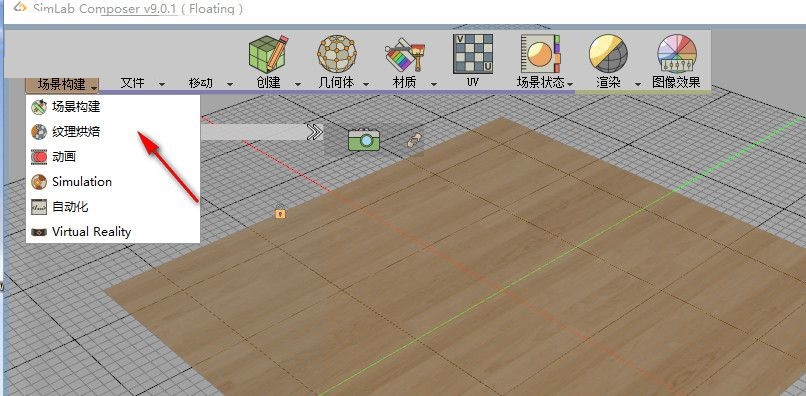Viewport: 806px width, 396px height.
Task: Select 场景构建 from the workbench list
Action: (113, 107)
